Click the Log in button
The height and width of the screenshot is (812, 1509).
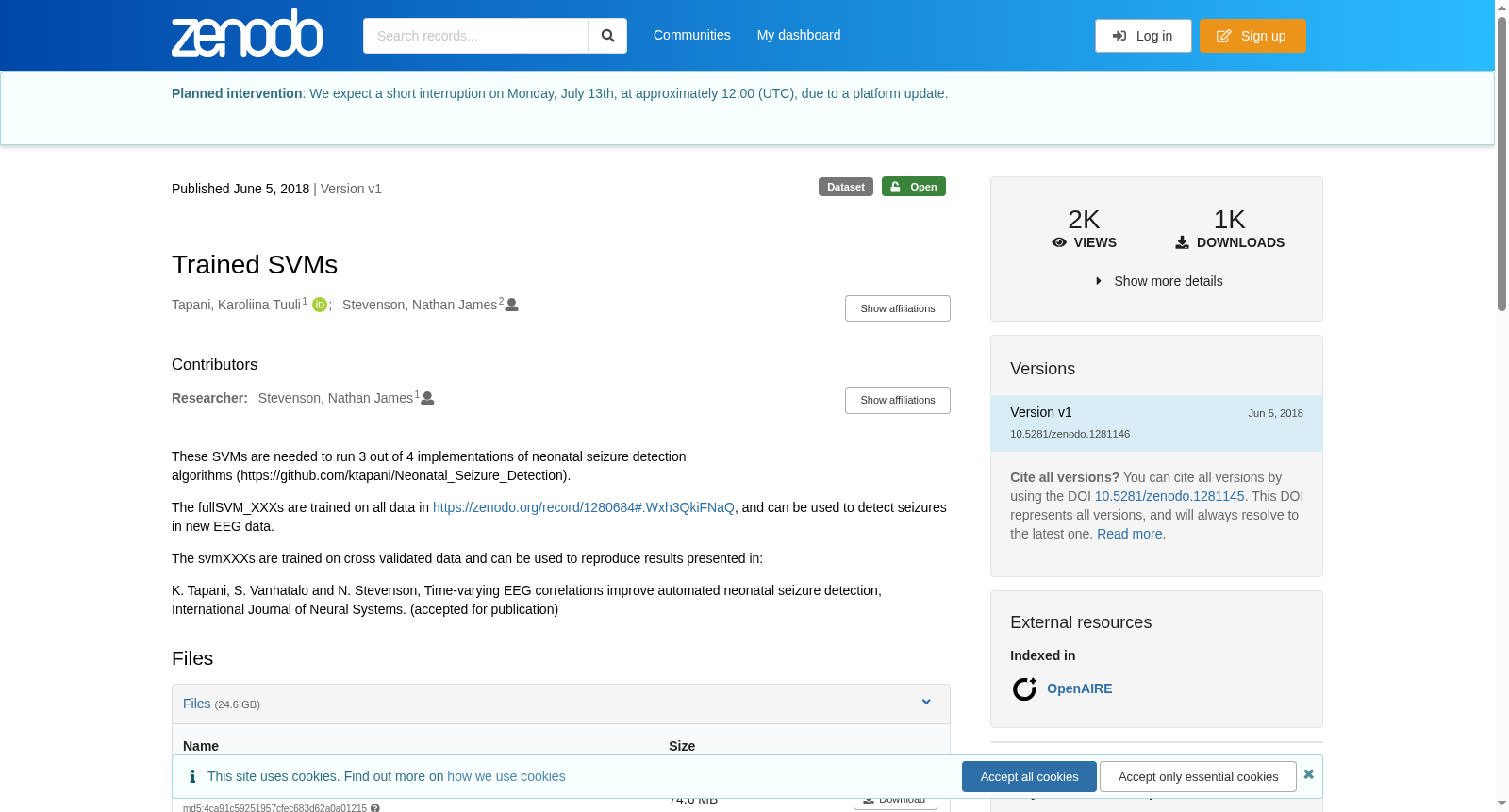[1143, 36]
